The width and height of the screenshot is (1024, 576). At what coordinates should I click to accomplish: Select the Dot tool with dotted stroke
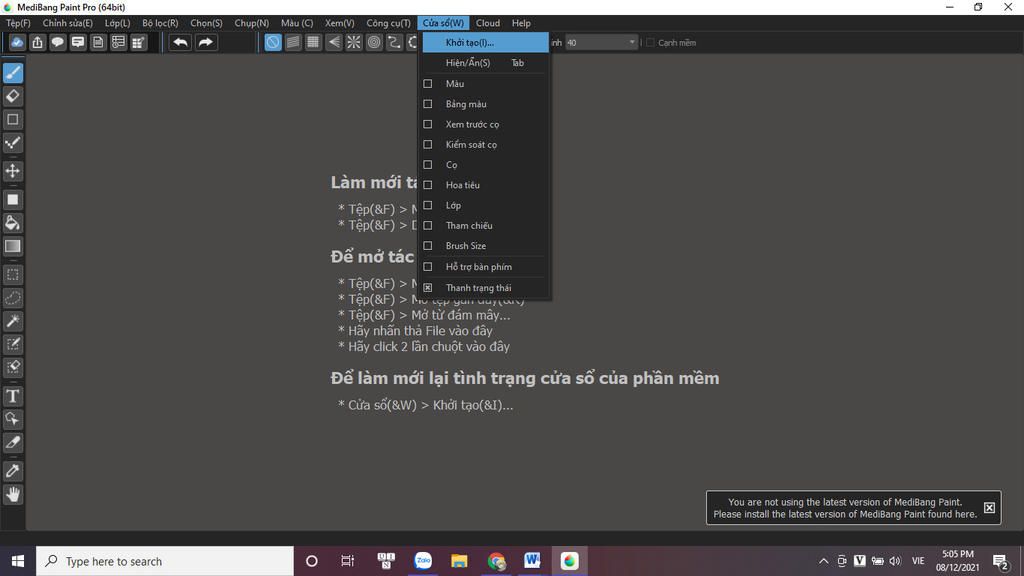pyautogui.click(x=12, y=142)
